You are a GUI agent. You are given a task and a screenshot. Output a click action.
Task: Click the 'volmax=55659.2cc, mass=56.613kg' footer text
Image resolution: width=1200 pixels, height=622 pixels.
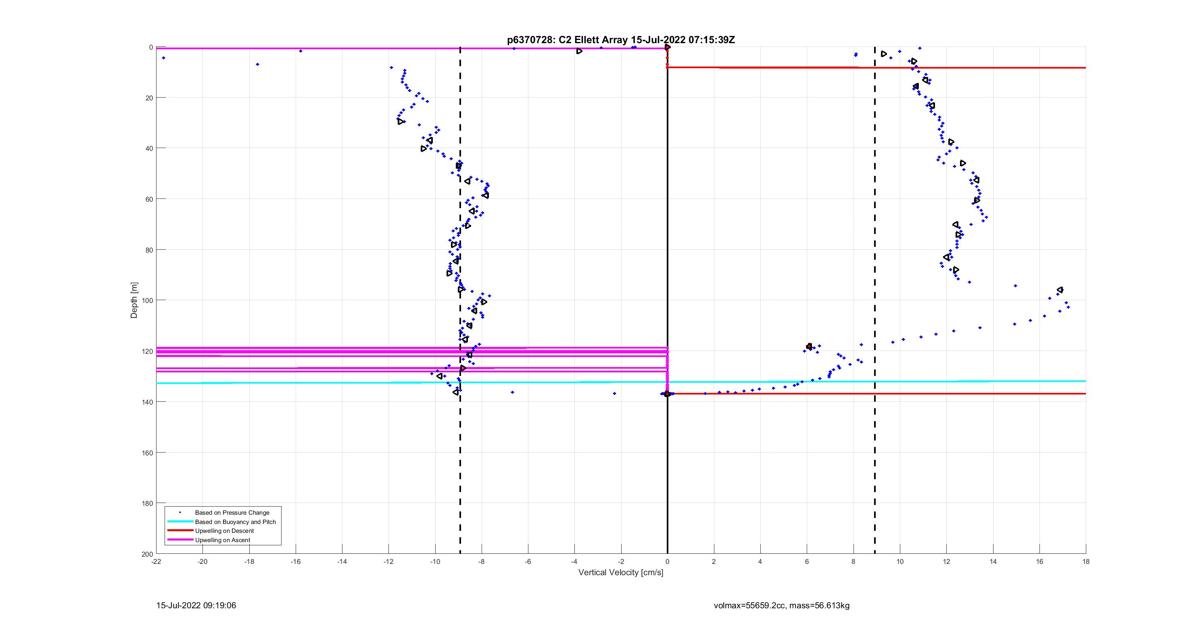coord(781,605)
